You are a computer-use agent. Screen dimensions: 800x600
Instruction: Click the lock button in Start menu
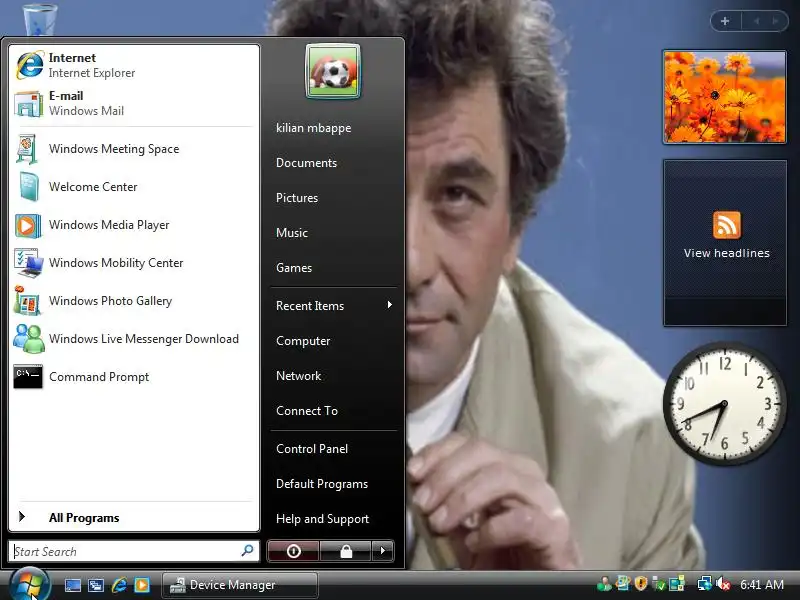coord(346,551)
